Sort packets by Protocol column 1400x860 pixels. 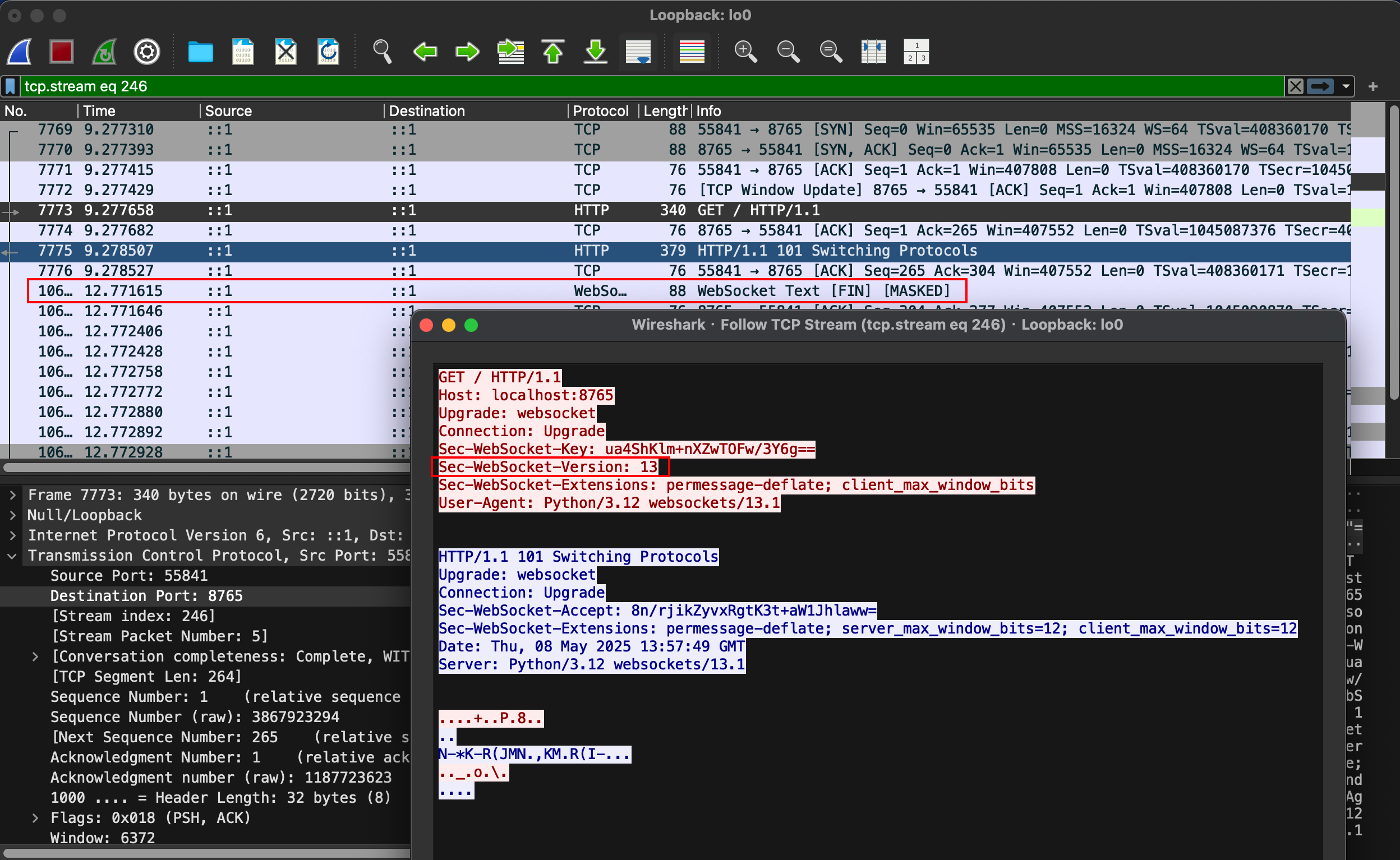coord(603,111)
